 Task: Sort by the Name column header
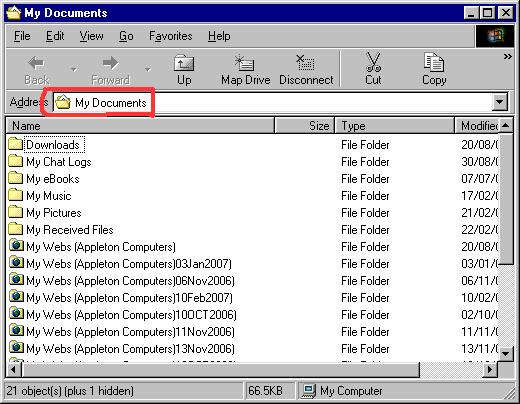coord(140,126)
